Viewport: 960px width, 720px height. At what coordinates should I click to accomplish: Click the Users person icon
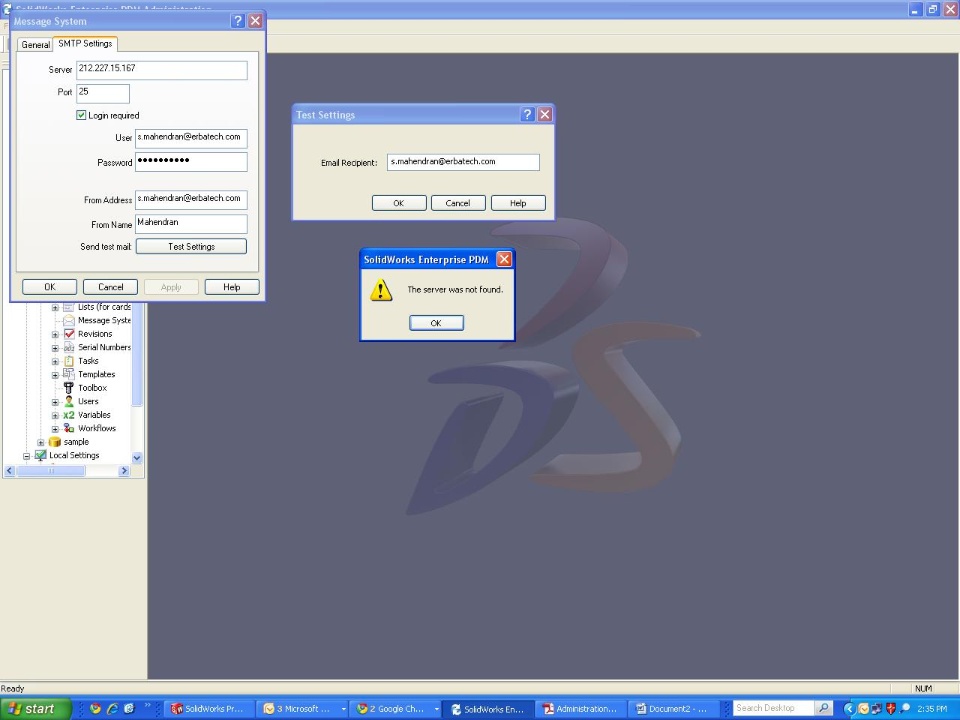[69, 401]
